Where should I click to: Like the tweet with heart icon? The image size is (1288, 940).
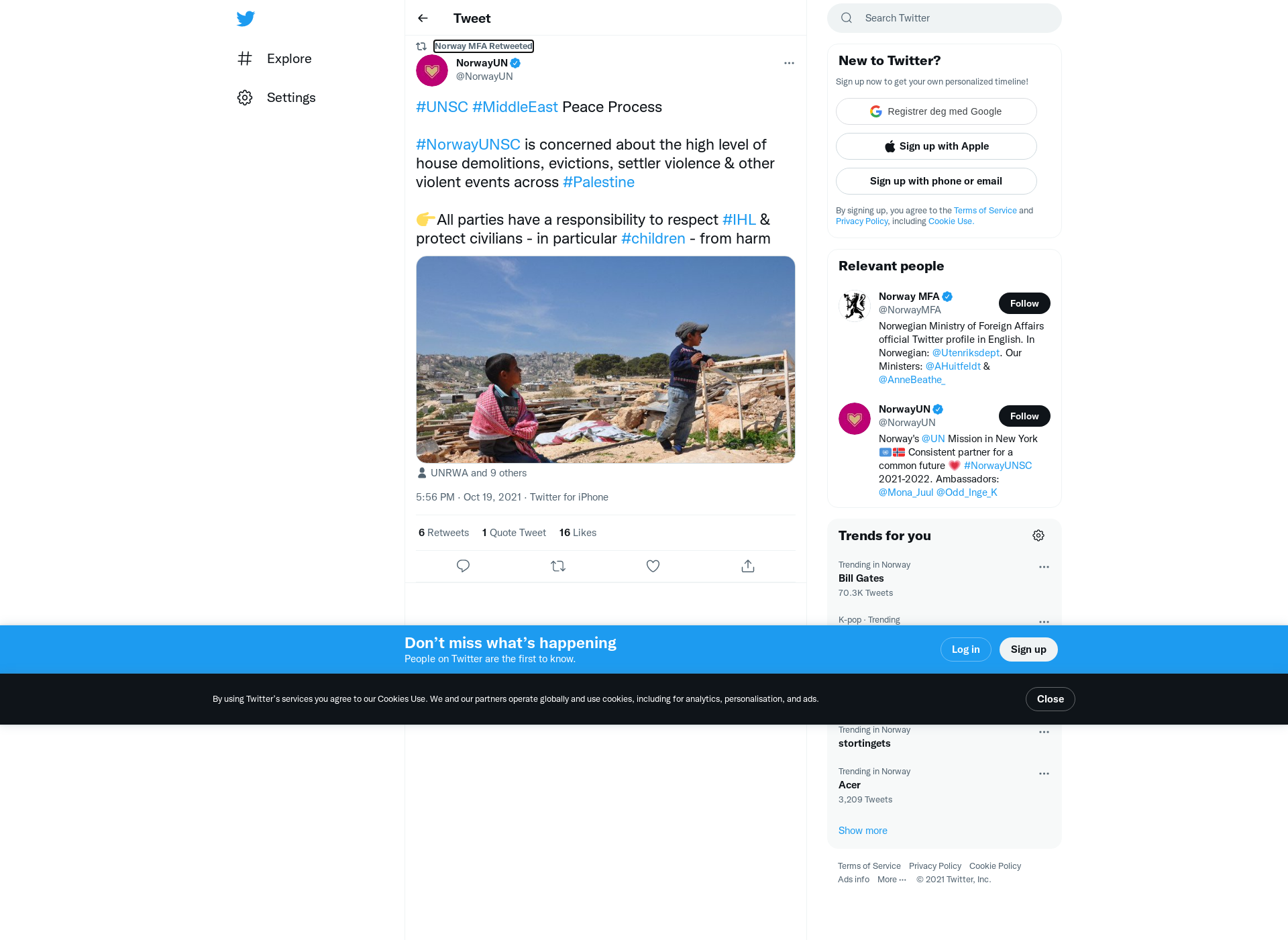coord(653,566)
